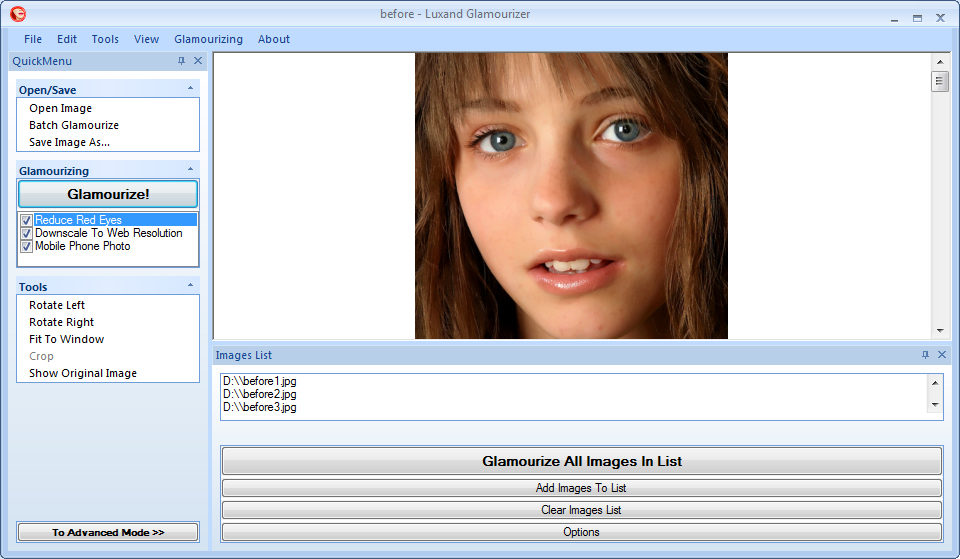Click Glamourize All Images In List
Screen dimensions: 960x559
[x=581, y=461]
